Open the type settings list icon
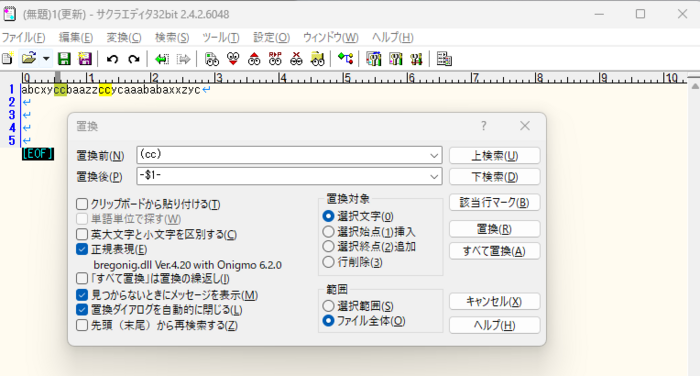This screenshot has height=376, width=700. click(x=373, y=58)
